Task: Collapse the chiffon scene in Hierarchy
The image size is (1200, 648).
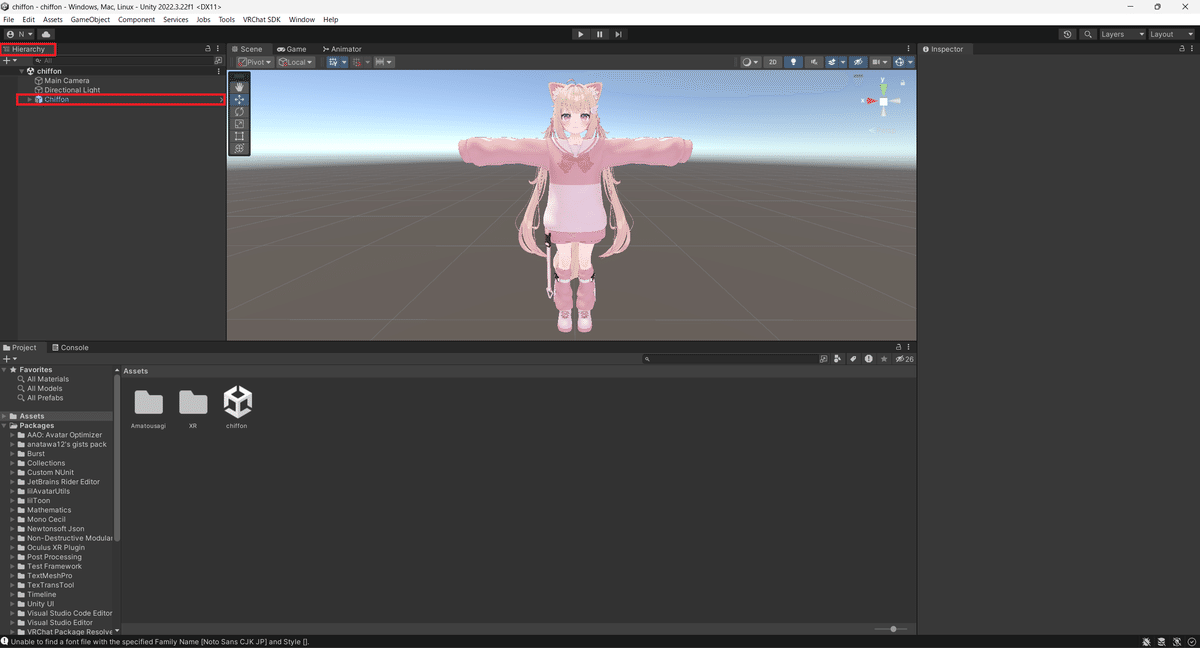Action: click(21, 71)
